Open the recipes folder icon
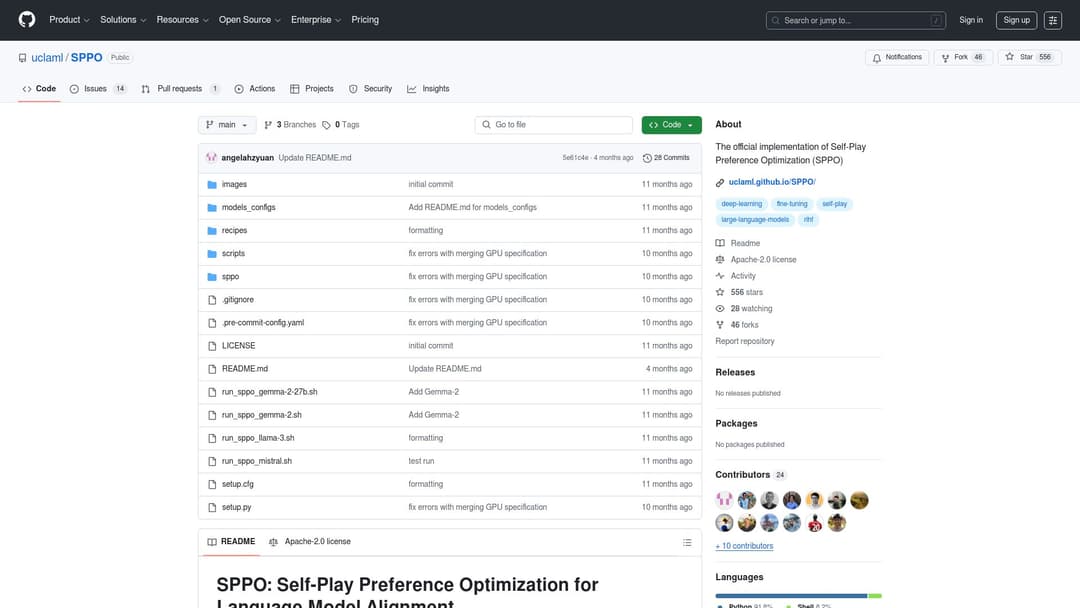This screenshot has width=1080, height=608. click(212, 231)
